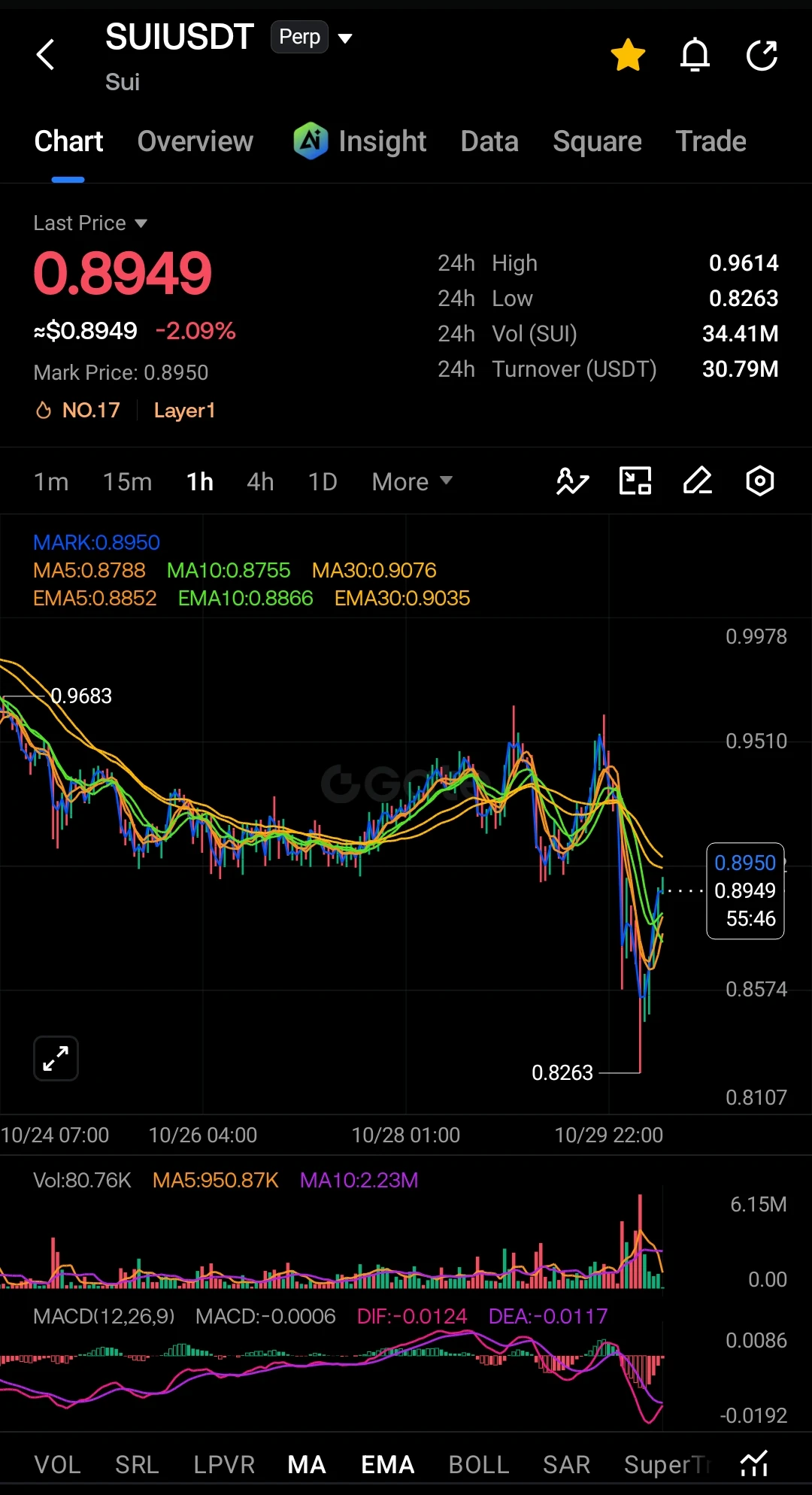Open the NO.17 ranking link
The width and height of the screenshot is (812, 1495).
click(x=91, y=411)
